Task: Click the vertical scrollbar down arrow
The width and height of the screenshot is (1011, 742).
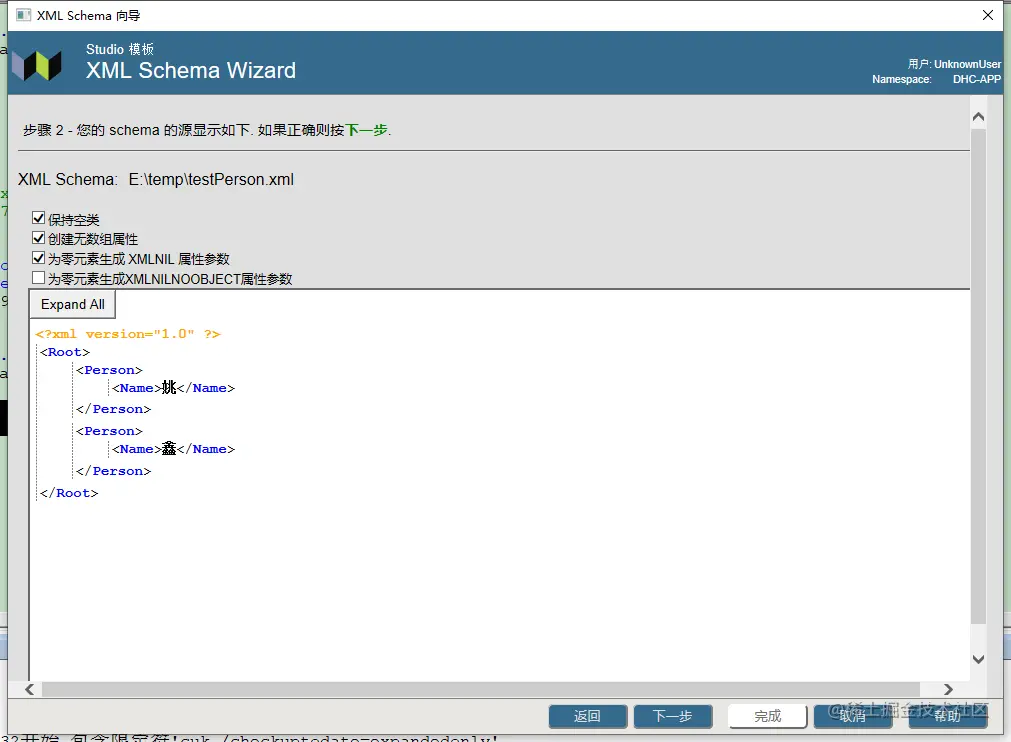Action: coord(978,659)
